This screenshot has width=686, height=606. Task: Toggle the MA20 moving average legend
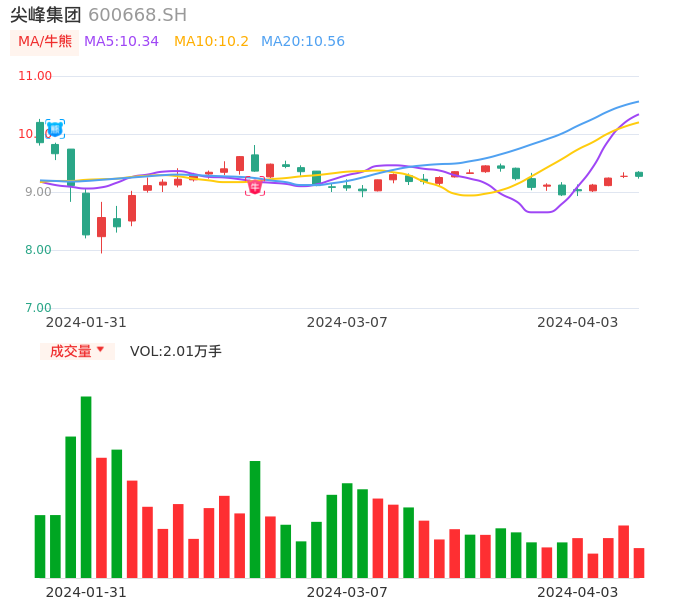coord(302,42)
